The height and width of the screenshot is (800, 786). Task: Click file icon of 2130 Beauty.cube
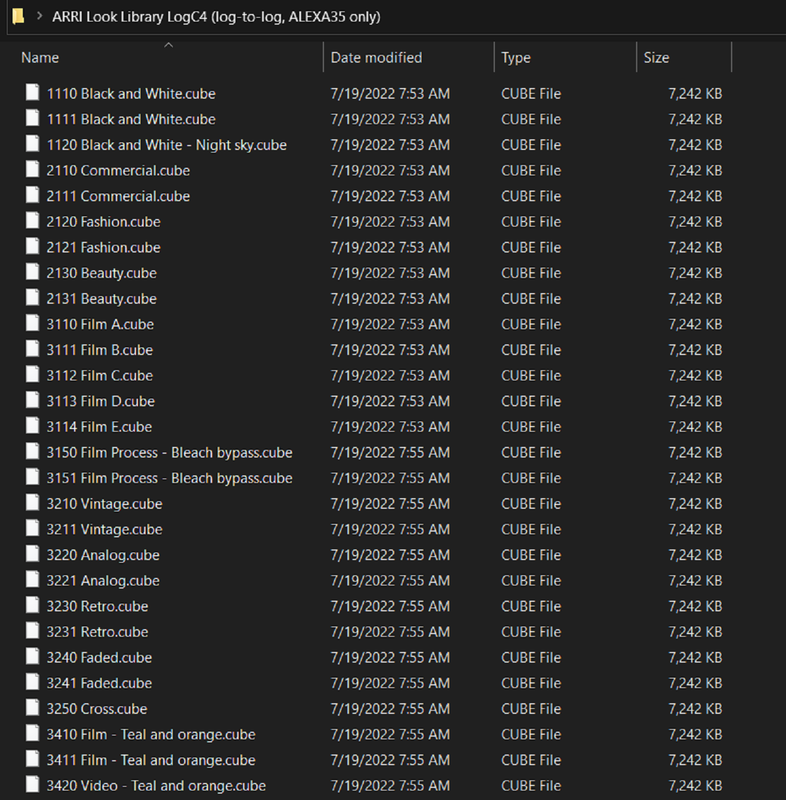(33, 271)
